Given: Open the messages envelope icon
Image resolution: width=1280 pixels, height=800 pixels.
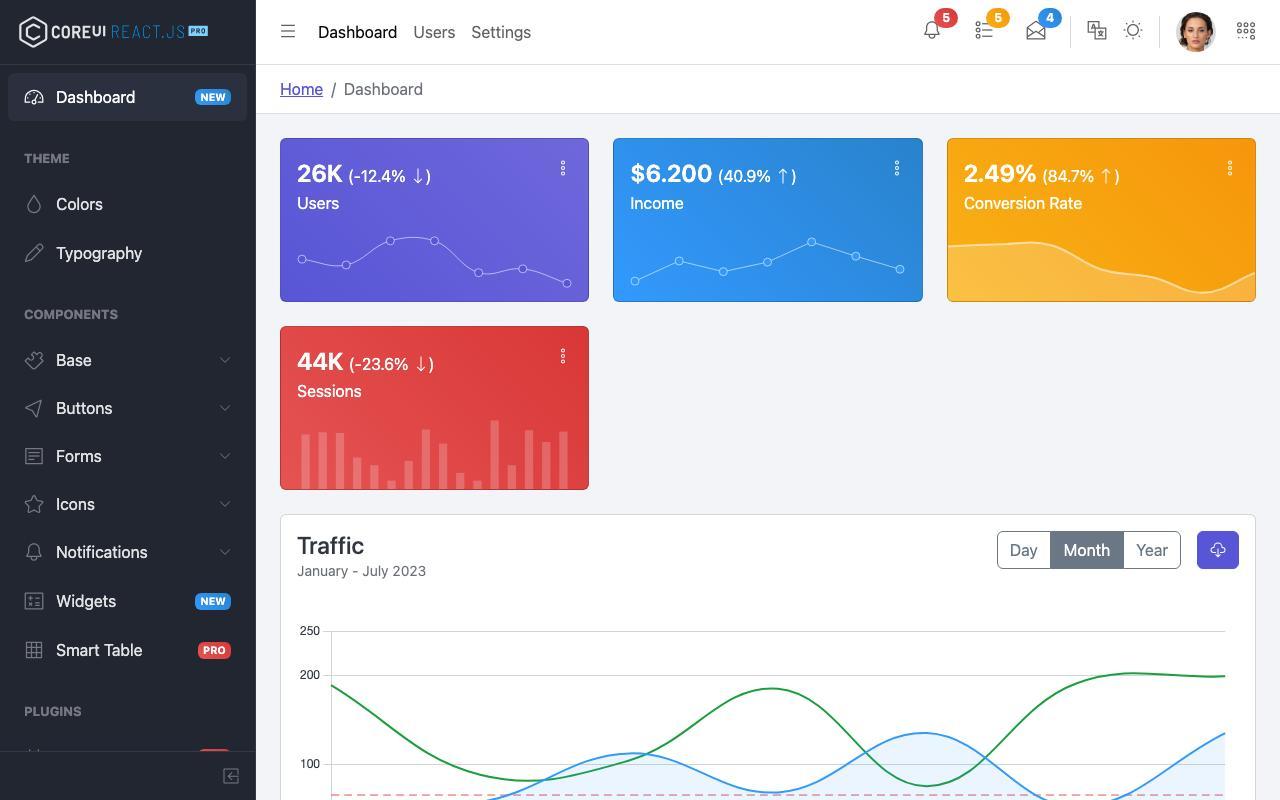Looking at the screenshot, I should (1036, 31).
